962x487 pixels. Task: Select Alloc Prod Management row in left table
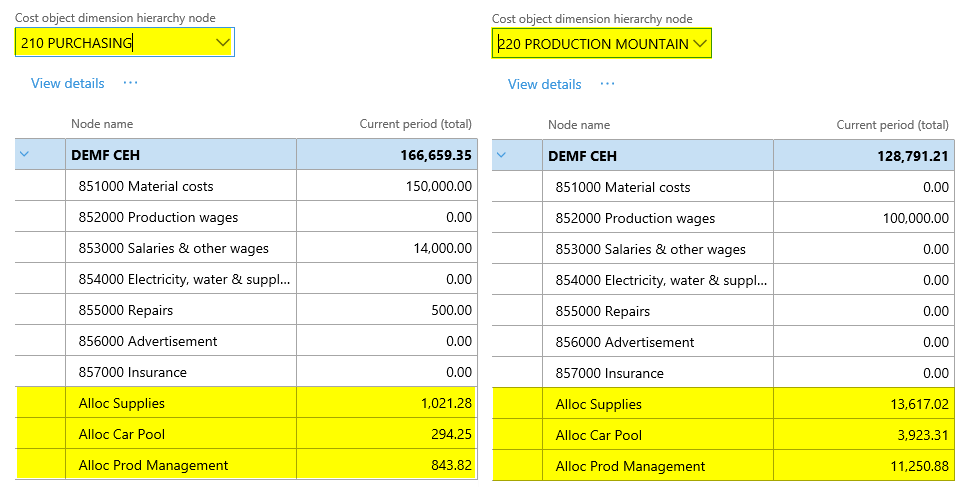[x=153, y=465]
